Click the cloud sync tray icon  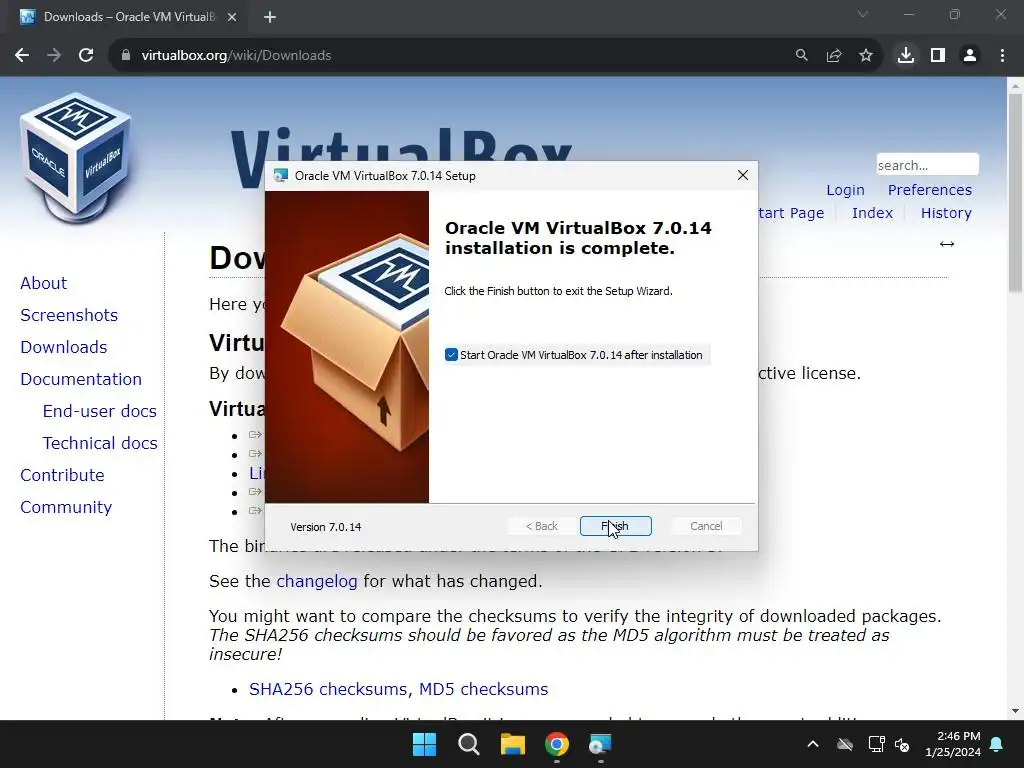(x=845, y=744)
